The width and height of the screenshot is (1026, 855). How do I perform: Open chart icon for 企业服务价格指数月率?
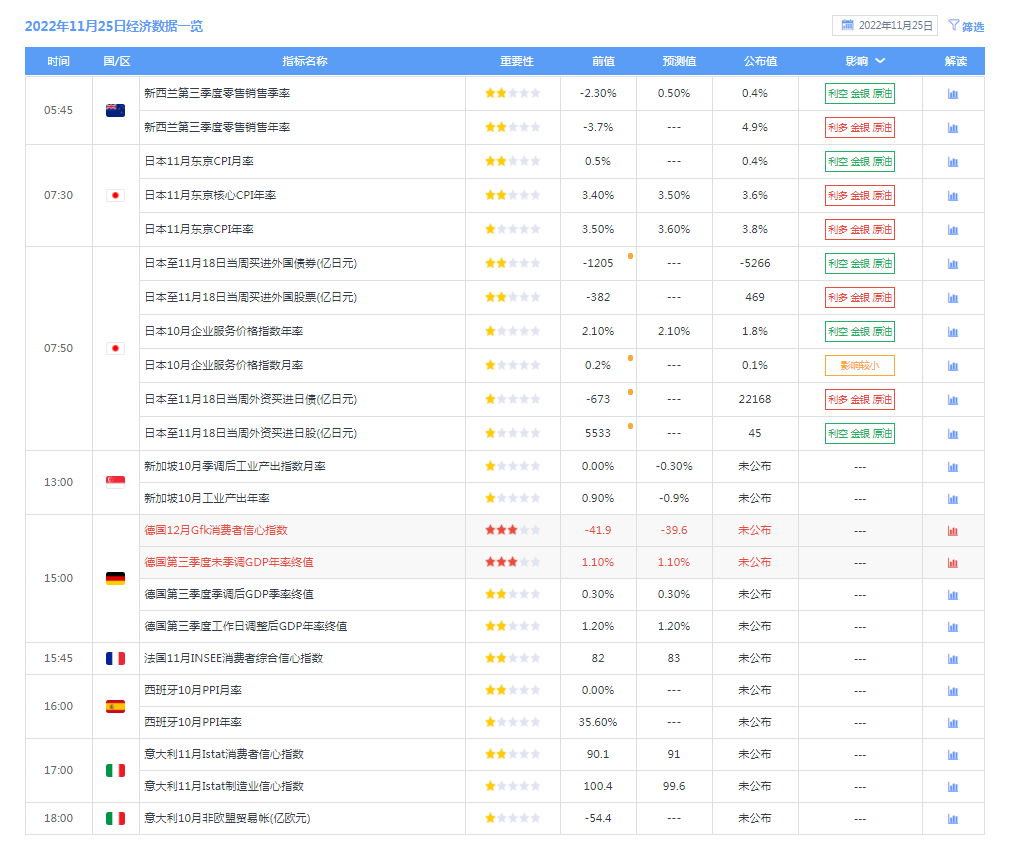pos(953,366)
